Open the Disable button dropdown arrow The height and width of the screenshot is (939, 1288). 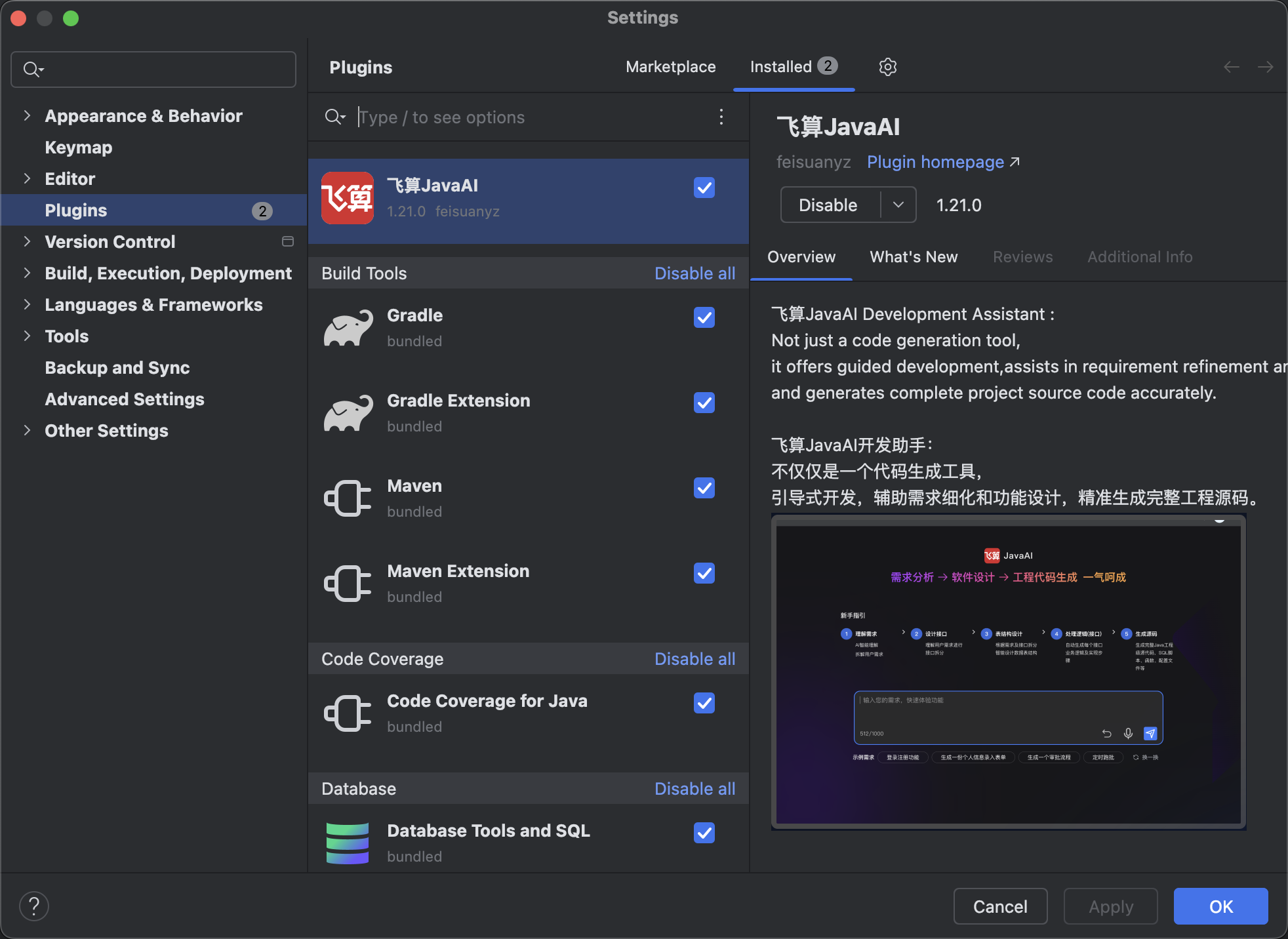point(898,205)
